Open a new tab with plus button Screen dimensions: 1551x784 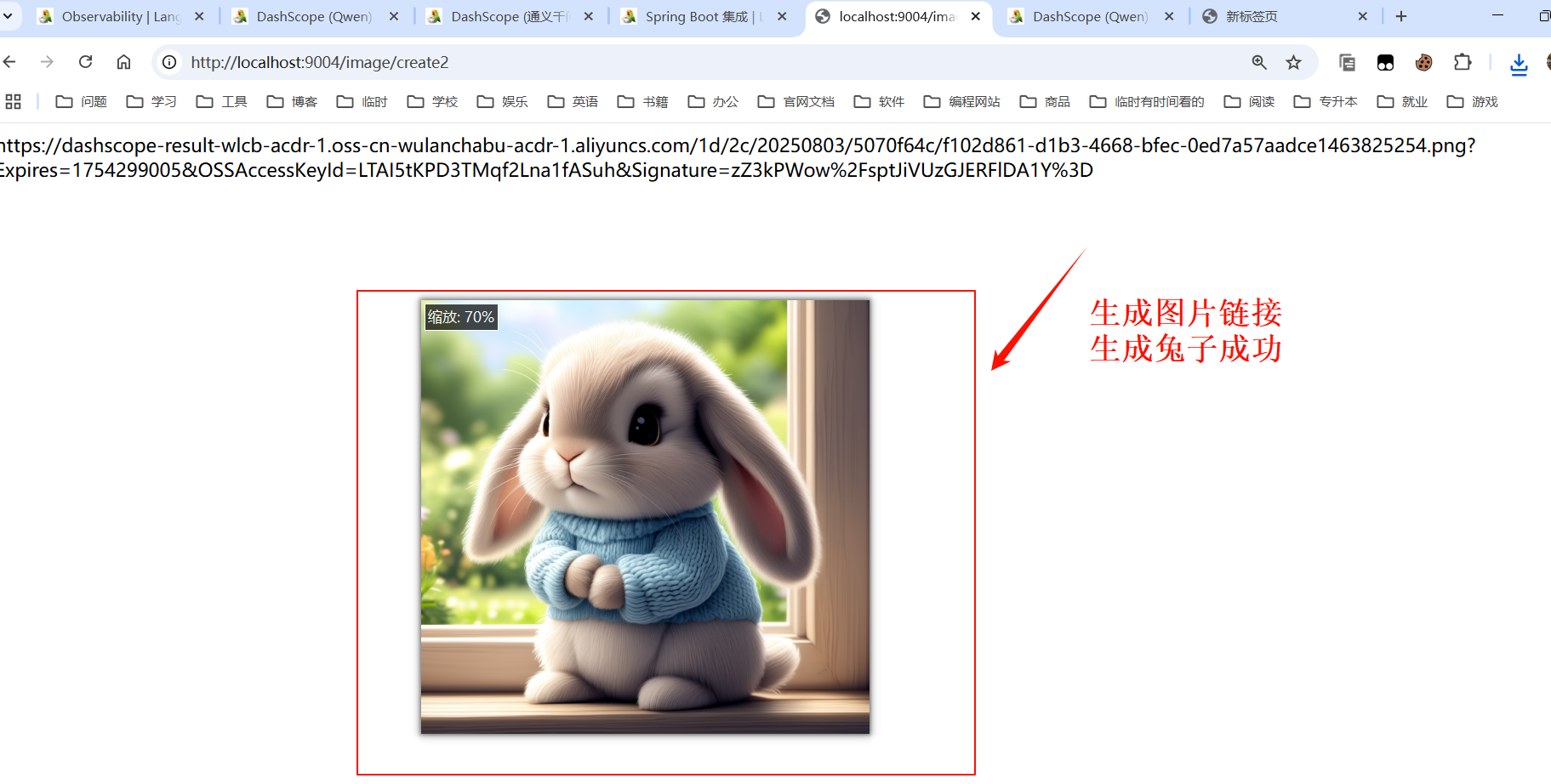click(x=1401, y=16)
